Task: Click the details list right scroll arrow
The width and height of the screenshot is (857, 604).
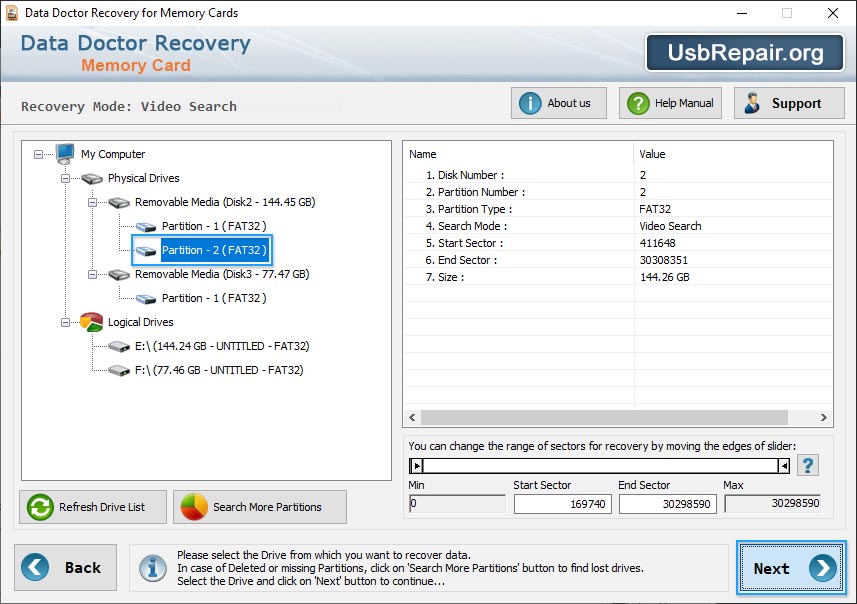Action: pos(823,418)
